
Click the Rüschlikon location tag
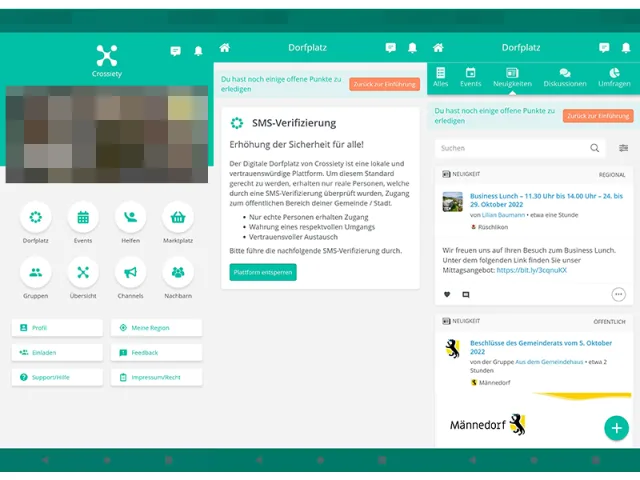[489, 227]
